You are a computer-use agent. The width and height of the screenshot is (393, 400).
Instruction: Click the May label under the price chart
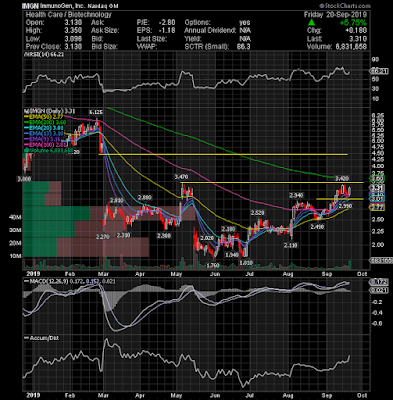(x=177, y=274)
